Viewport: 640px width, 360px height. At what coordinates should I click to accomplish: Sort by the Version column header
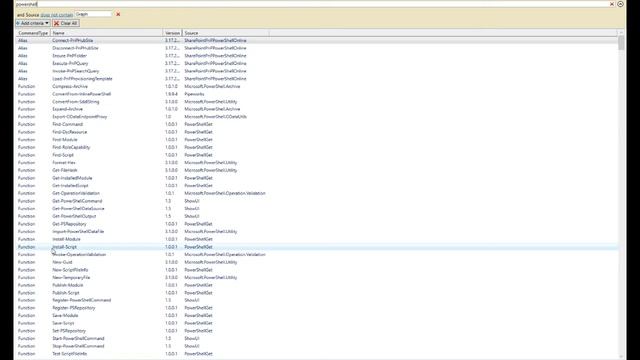(172, 33)
